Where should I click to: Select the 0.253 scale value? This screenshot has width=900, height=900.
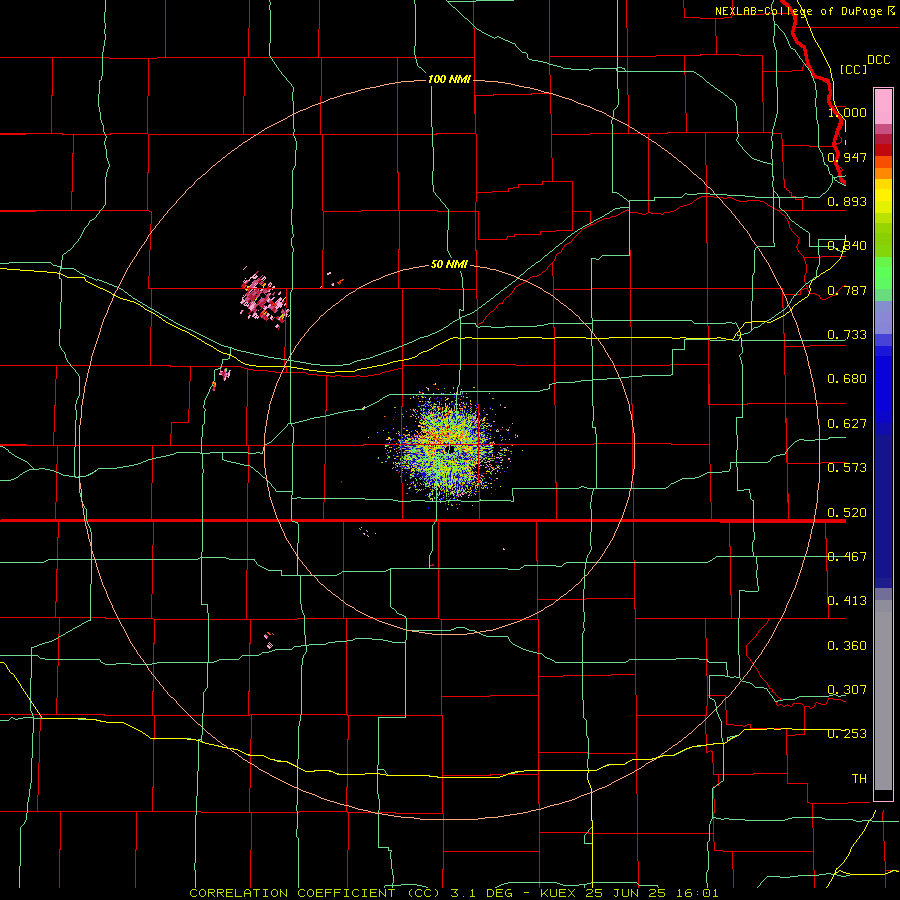(847, 734)
